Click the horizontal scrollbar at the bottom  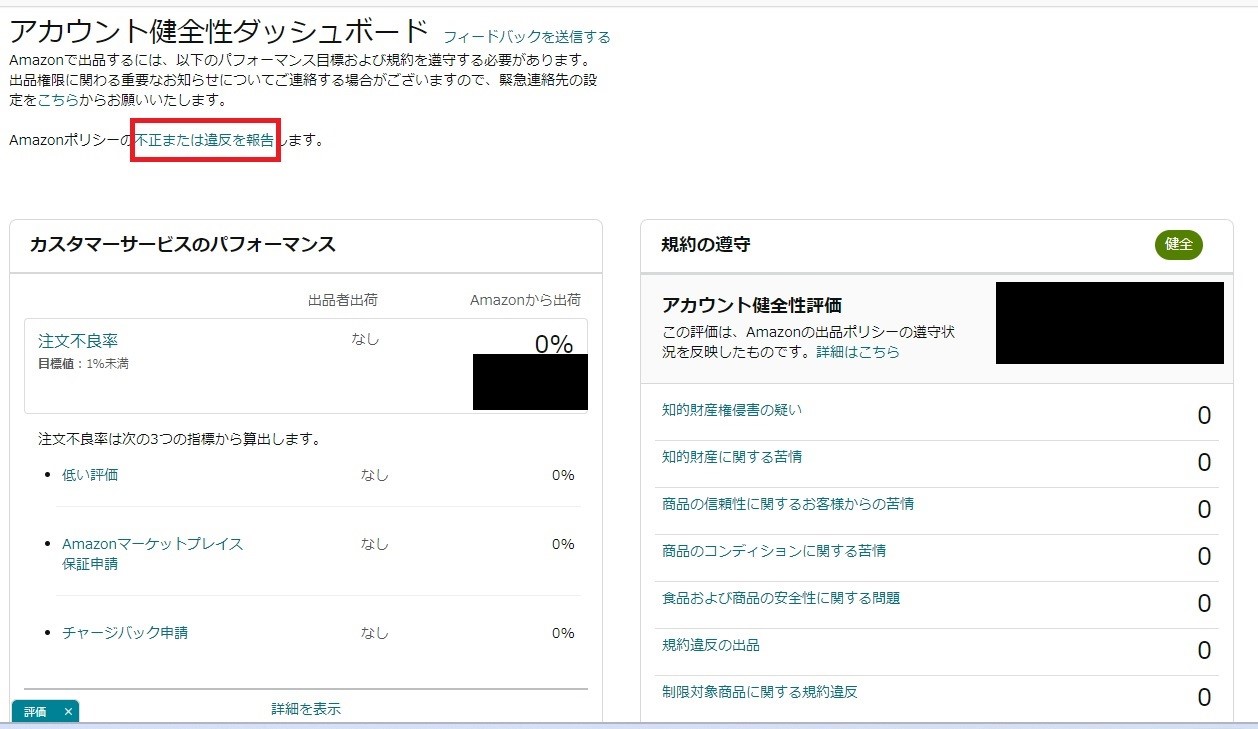point(629,726)
